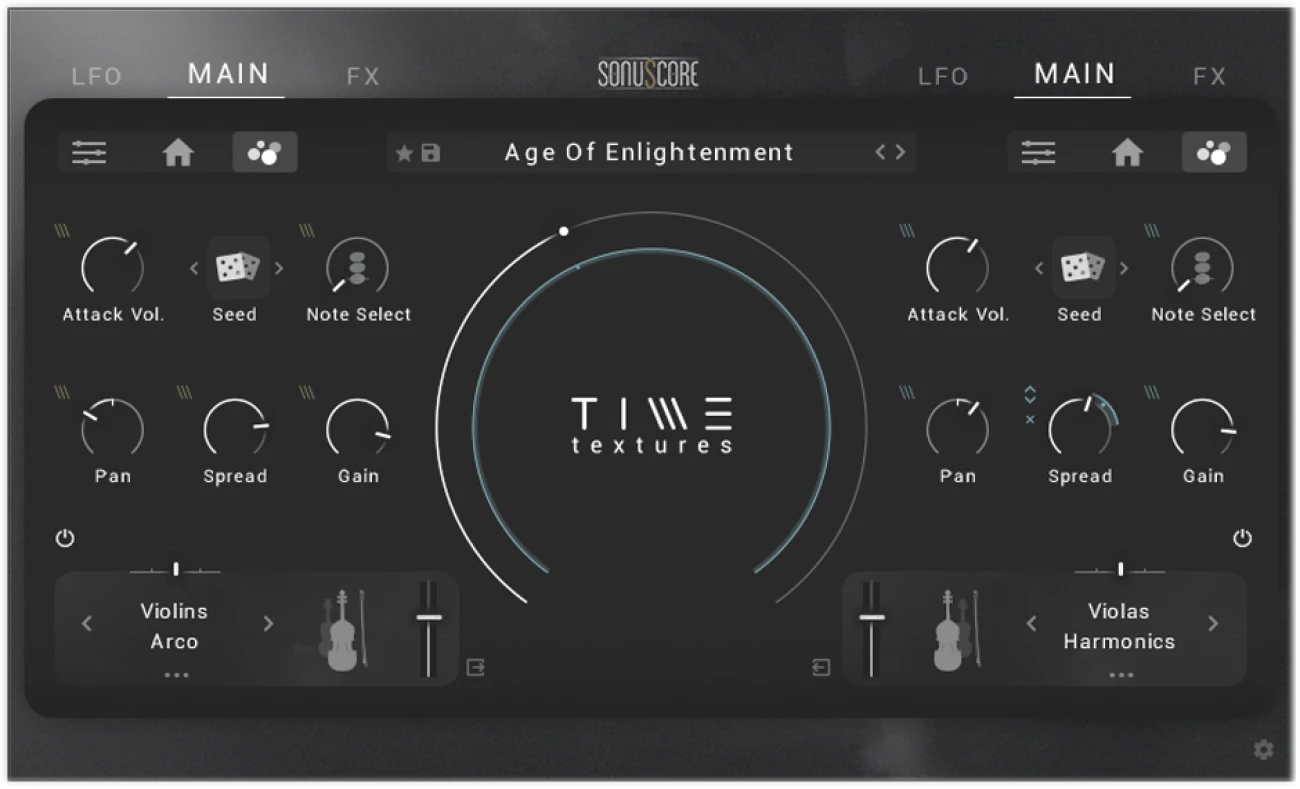Viewport: 1300px width, 789px height.
Task: Toggle the right layer power button
Action: (x=1242, y=539)
